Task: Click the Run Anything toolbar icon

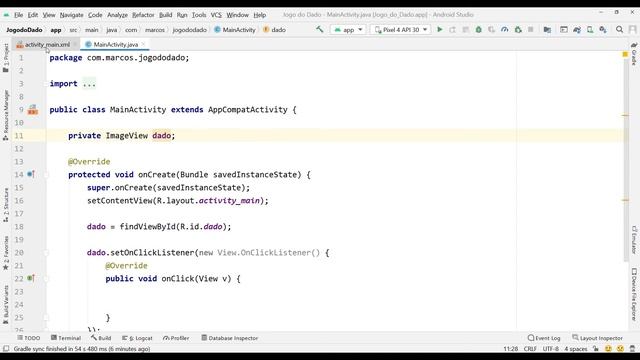Action: (564, 29)
